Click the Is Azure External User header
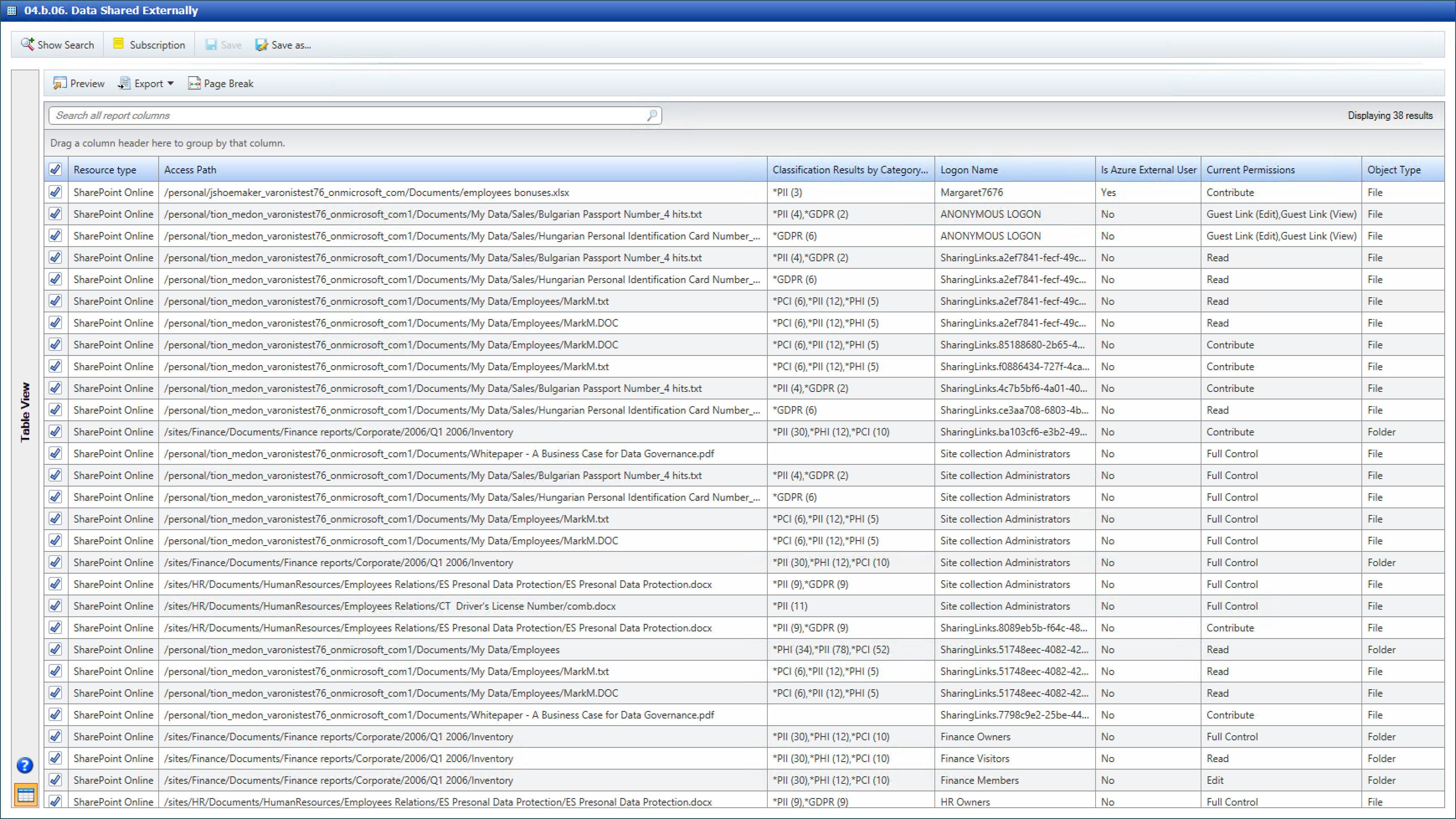The height and width of the screenshot is (819, 1456). 1148,170
